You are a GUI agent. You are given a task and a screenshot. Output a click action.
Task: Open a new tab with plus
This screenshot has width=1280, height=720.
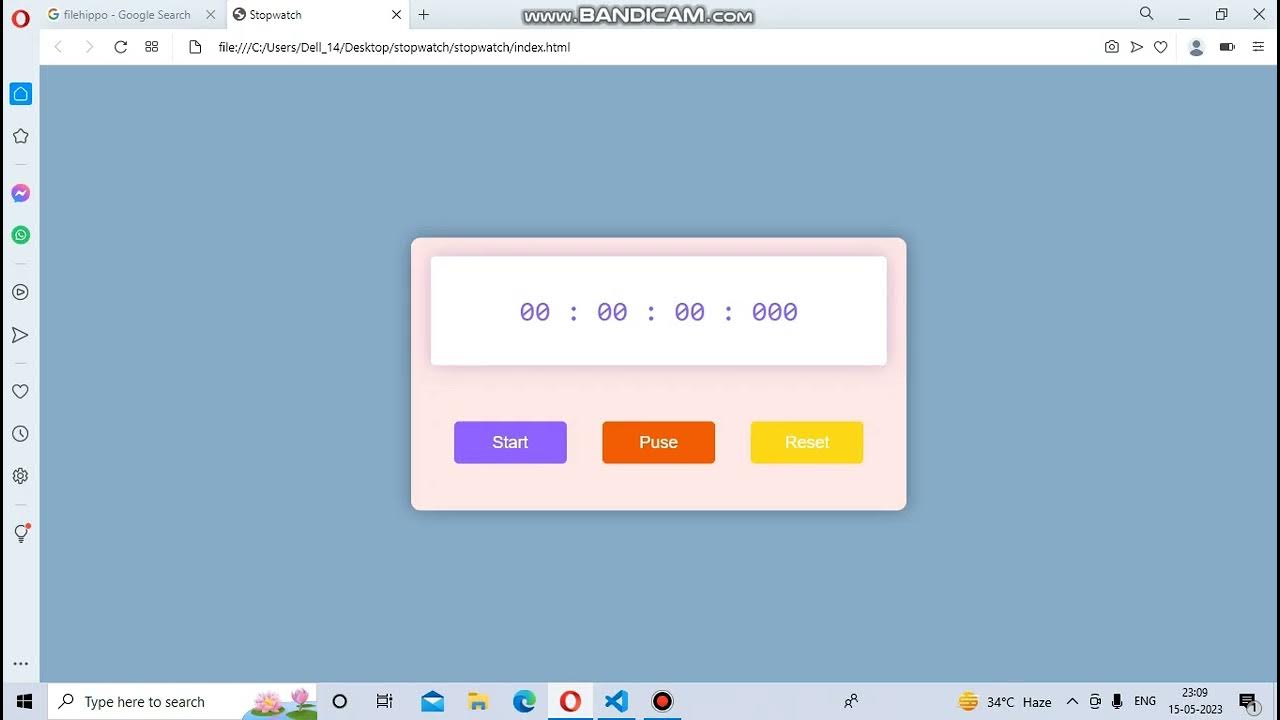(x=424, y=15)
